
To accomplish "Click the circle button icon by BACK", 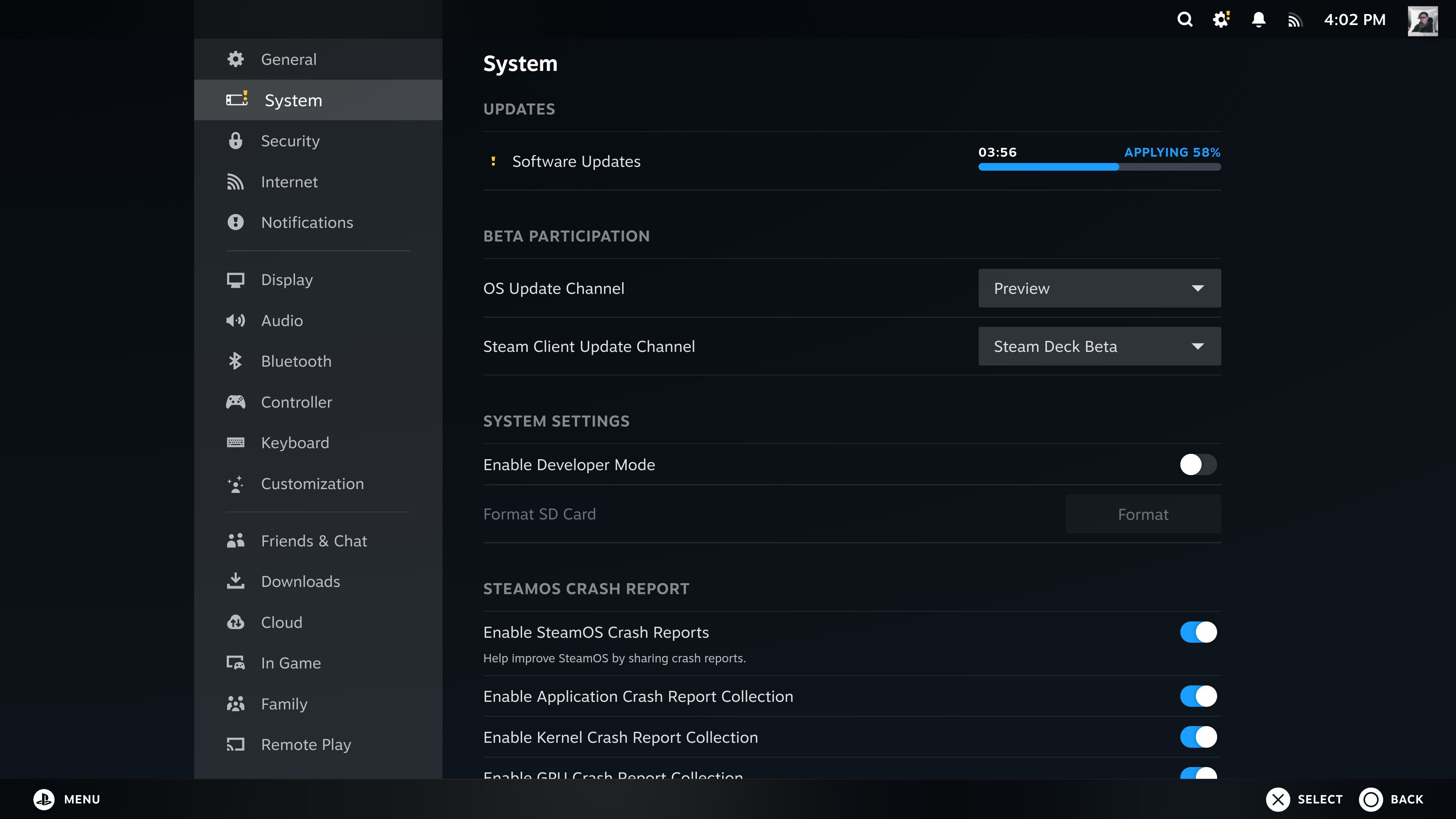I will coord(1371,799).
